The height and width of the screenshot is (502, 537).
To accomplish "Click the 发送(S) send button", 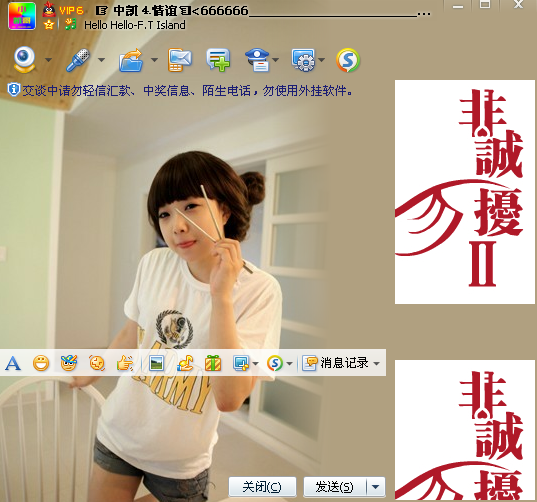I will pos(335,487).
